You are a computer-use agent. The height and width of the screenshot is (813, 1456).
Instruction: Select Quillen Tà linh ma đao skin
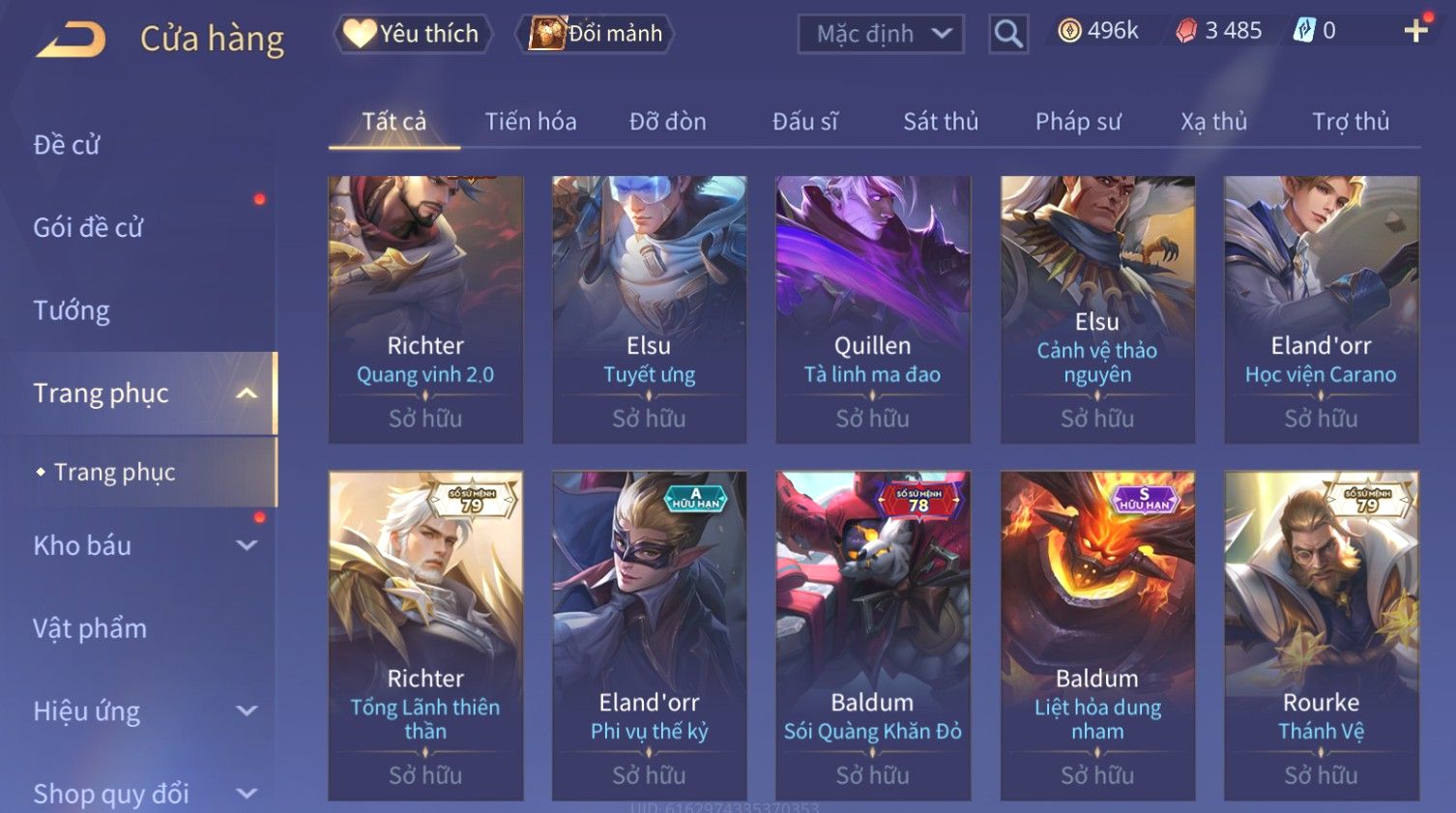pyautogui.click(x=873, y=309)
